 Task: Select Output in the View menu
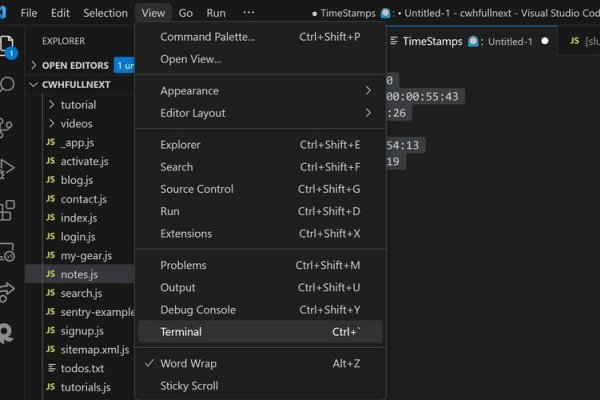click(260, 287)
